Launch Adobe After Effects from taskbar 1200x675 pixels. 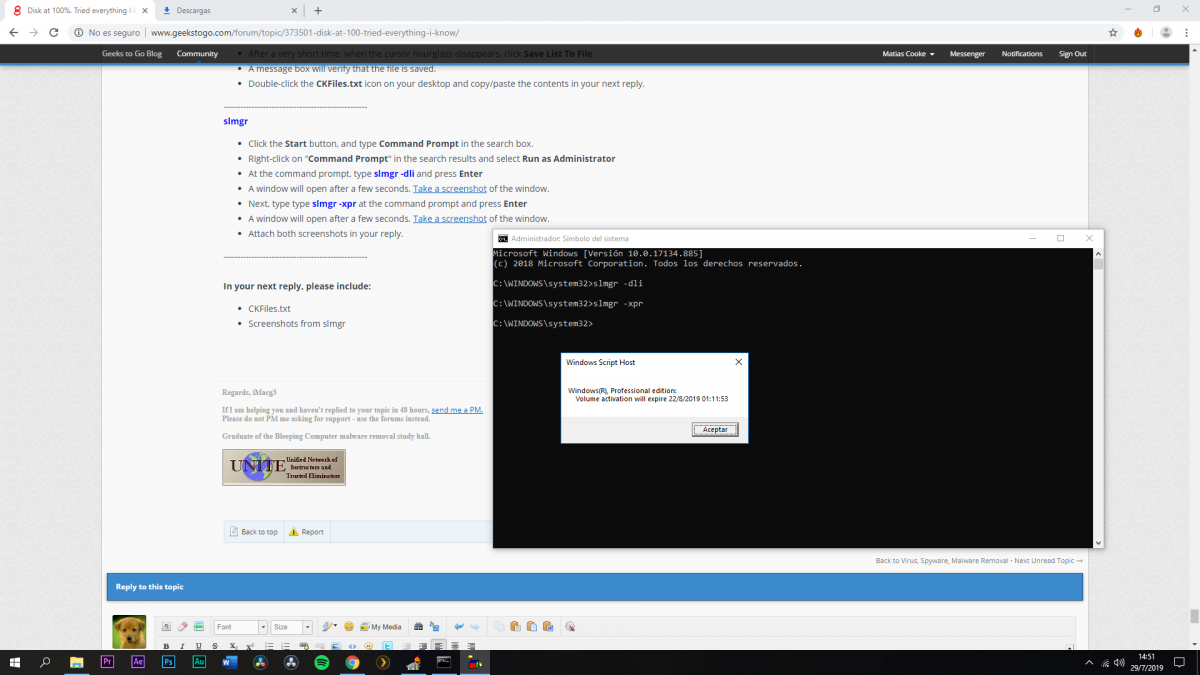pos(138,662)
